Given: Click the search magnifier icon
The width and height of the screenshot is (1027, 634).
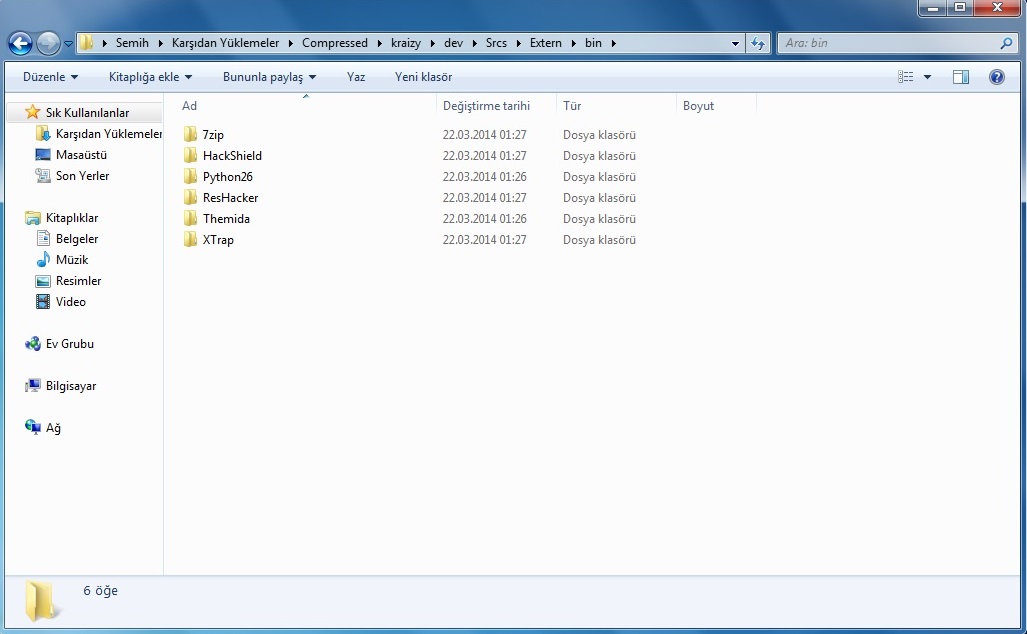Looking at the screenshot, I should click(1007, 43).
